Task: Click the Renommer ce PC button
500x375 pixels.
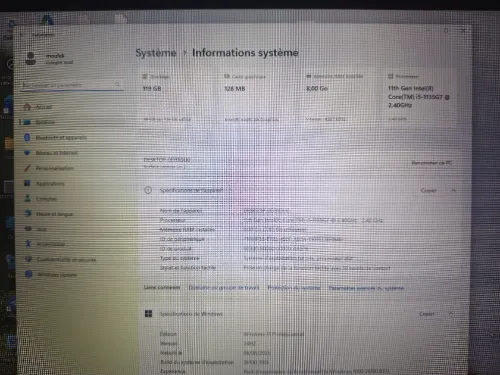Action: (x=431, y=163)
